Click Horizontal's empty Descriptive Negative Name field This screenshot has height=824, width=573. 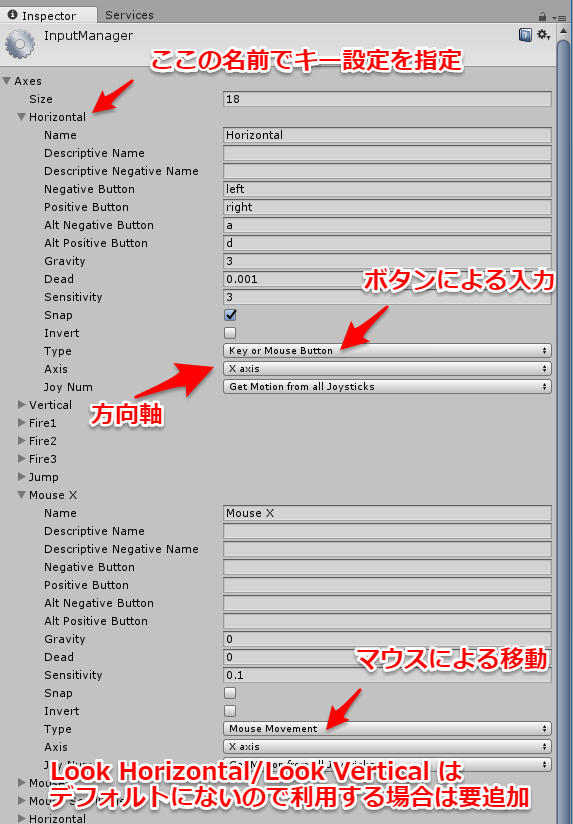coord(387,171)
